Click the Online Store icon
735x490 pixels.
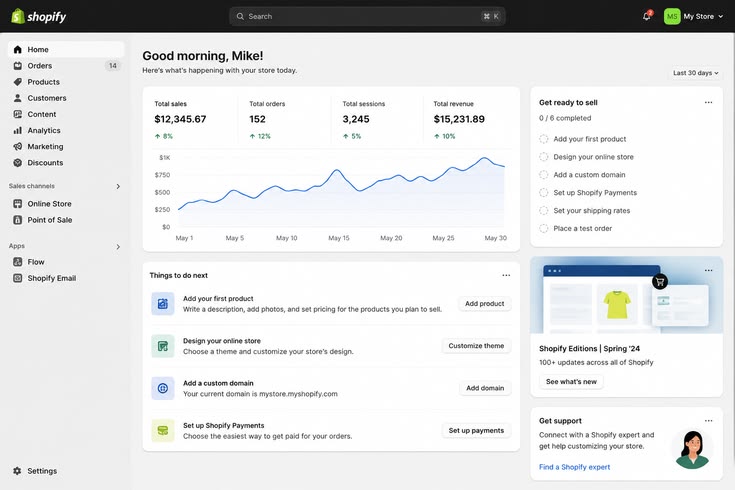pos(18,204)
